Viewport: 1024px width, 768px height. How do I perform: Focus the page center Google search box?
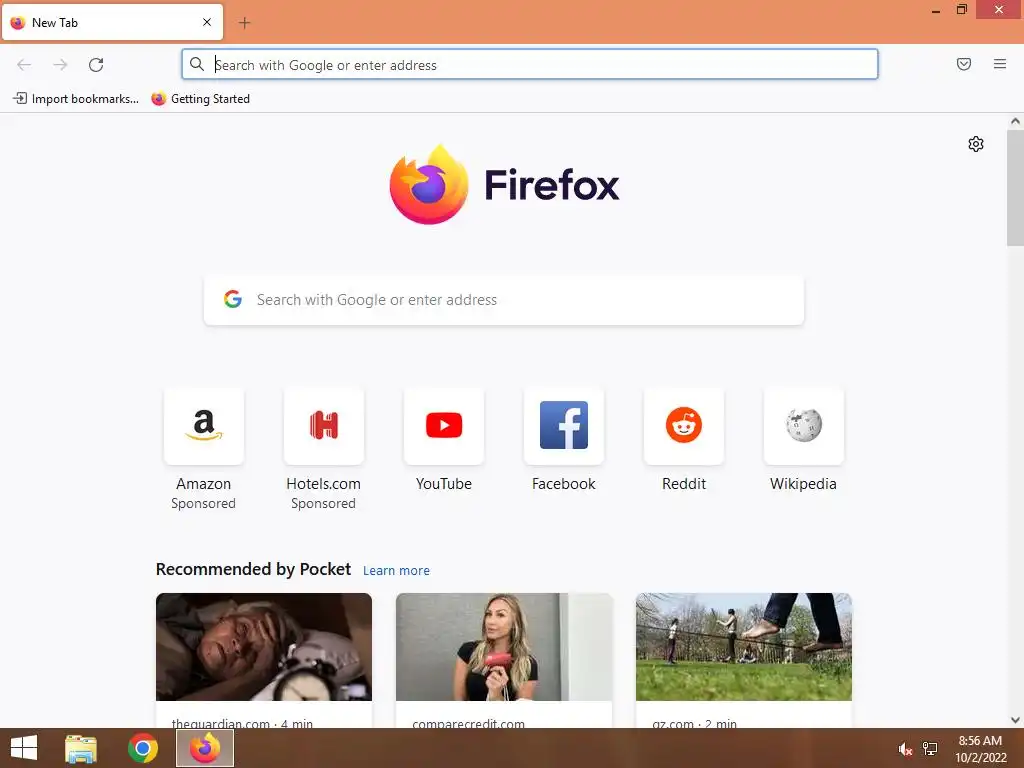(504, 300)
